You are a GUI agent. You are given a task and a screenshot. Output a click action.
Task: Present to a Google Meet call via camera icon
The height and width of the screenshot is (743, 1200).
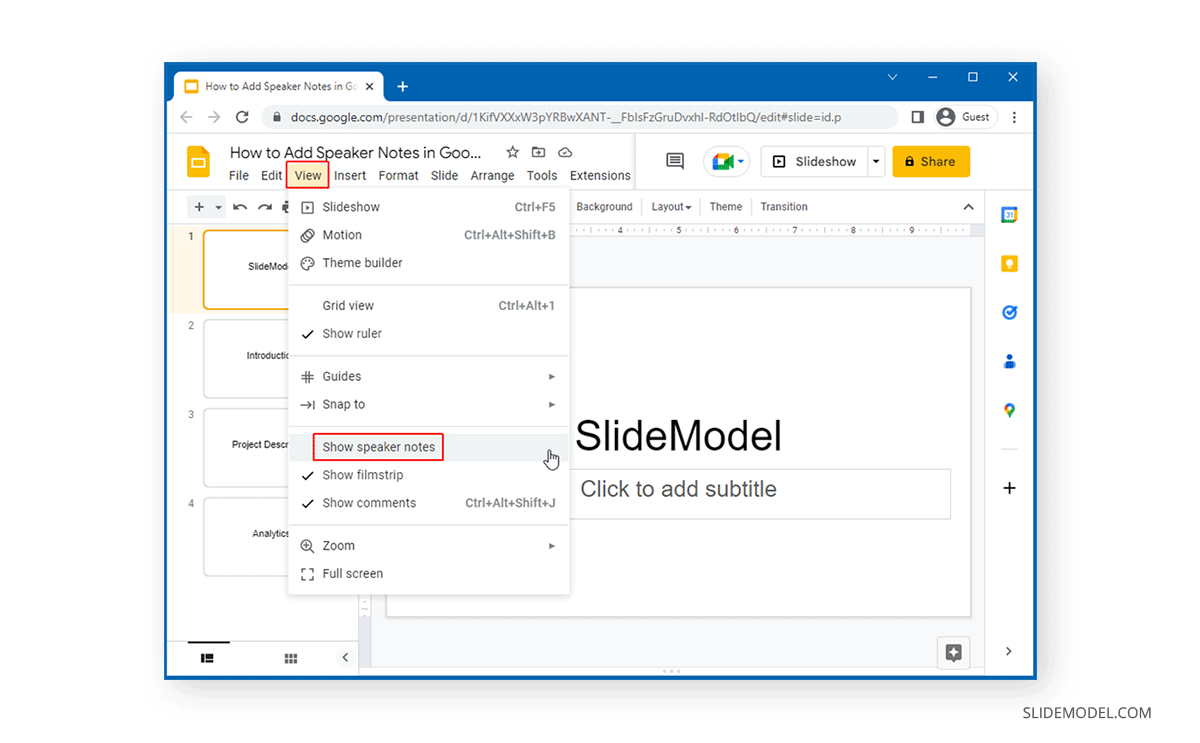coord(721,161)
